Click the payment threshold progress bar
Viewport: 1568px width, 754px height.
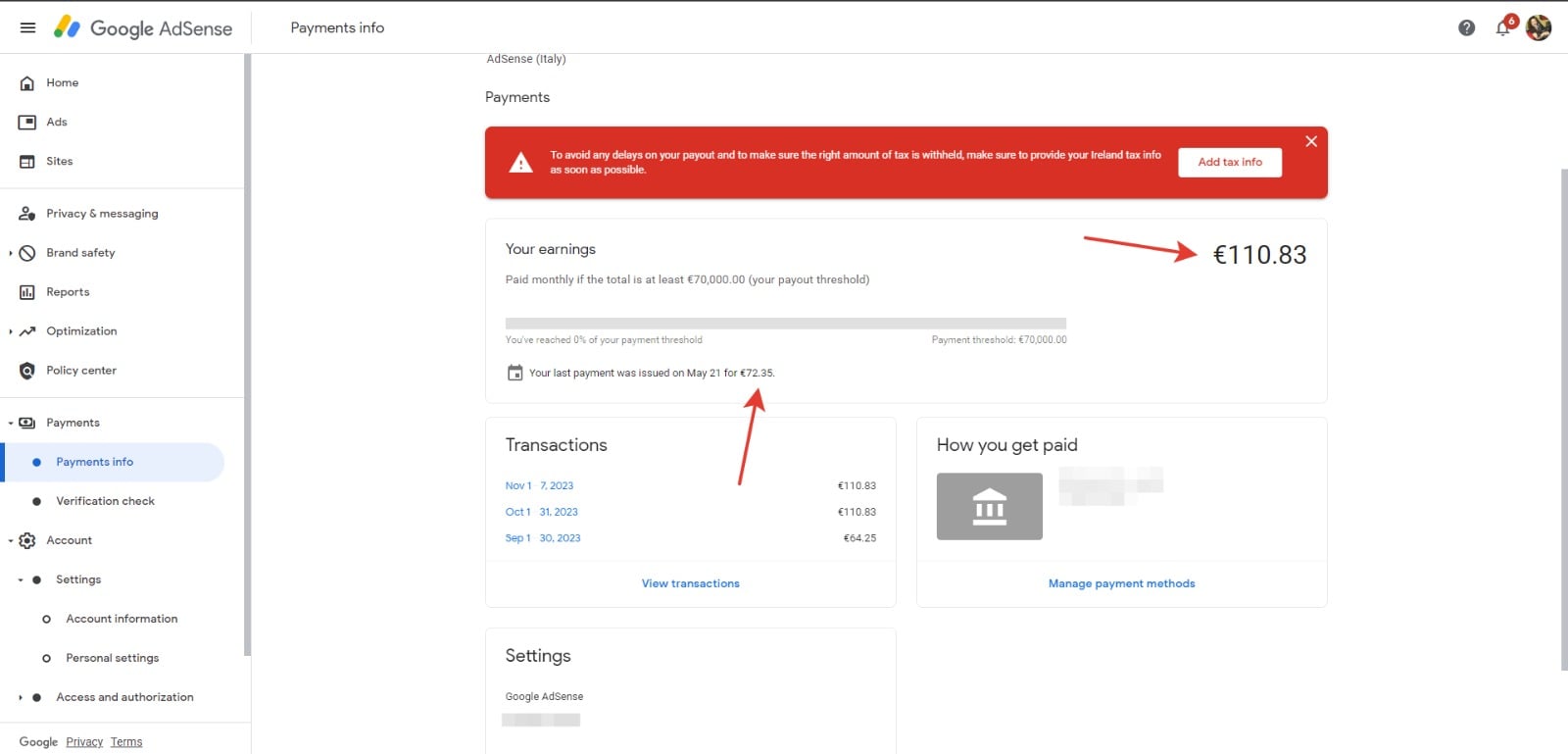click(786, 324)
